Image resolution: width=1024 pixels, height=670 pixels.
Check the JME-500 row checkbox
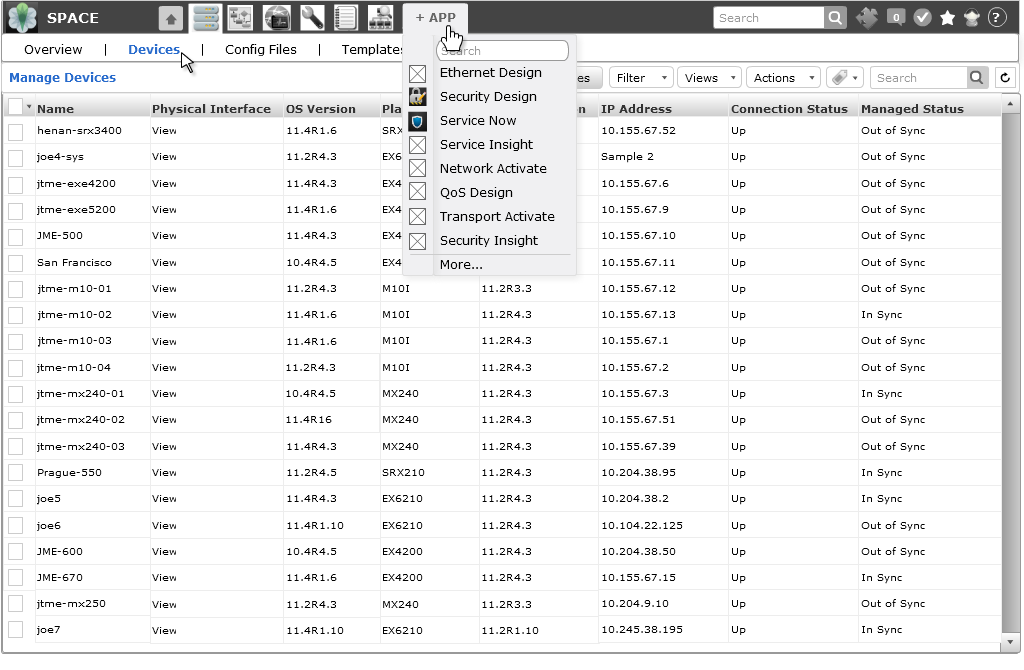click(16, 236)
